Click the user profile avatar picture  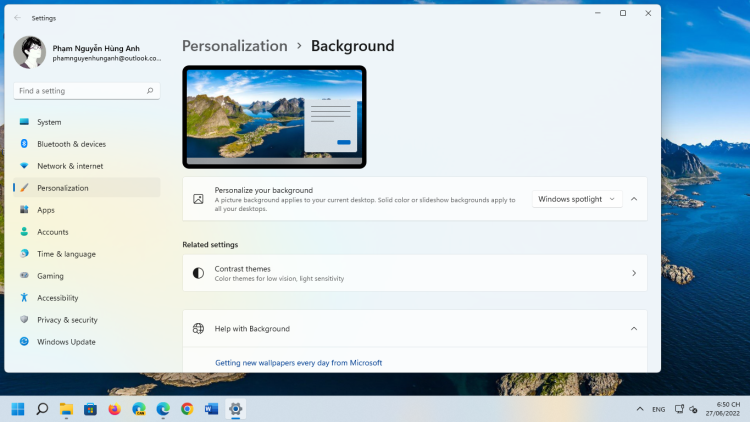click(30, 52)
